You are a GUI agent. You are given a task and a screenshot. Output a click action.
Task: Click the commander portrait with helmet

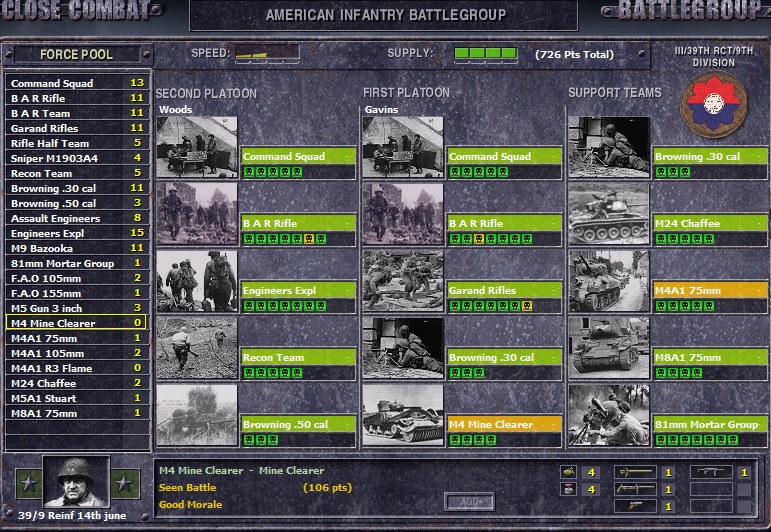76,482
